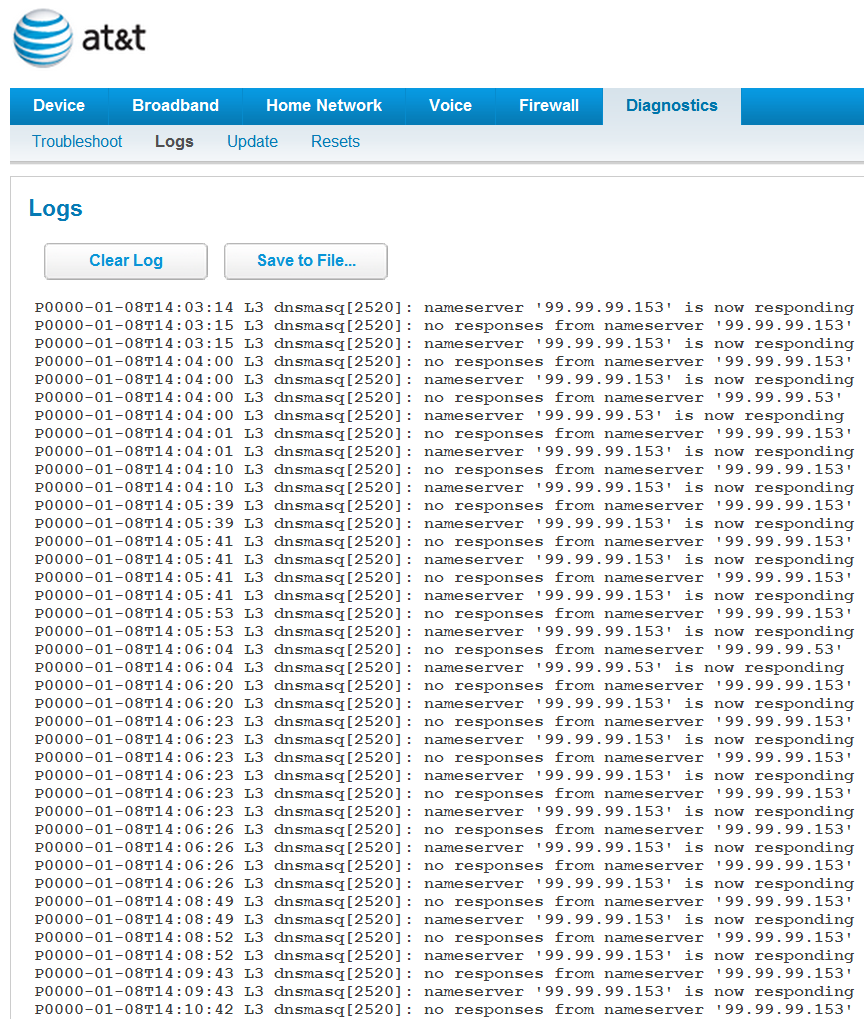This screenshot has height=1019, width=864.
Task: Open the Device tab
Action: [x=59, y=106]
